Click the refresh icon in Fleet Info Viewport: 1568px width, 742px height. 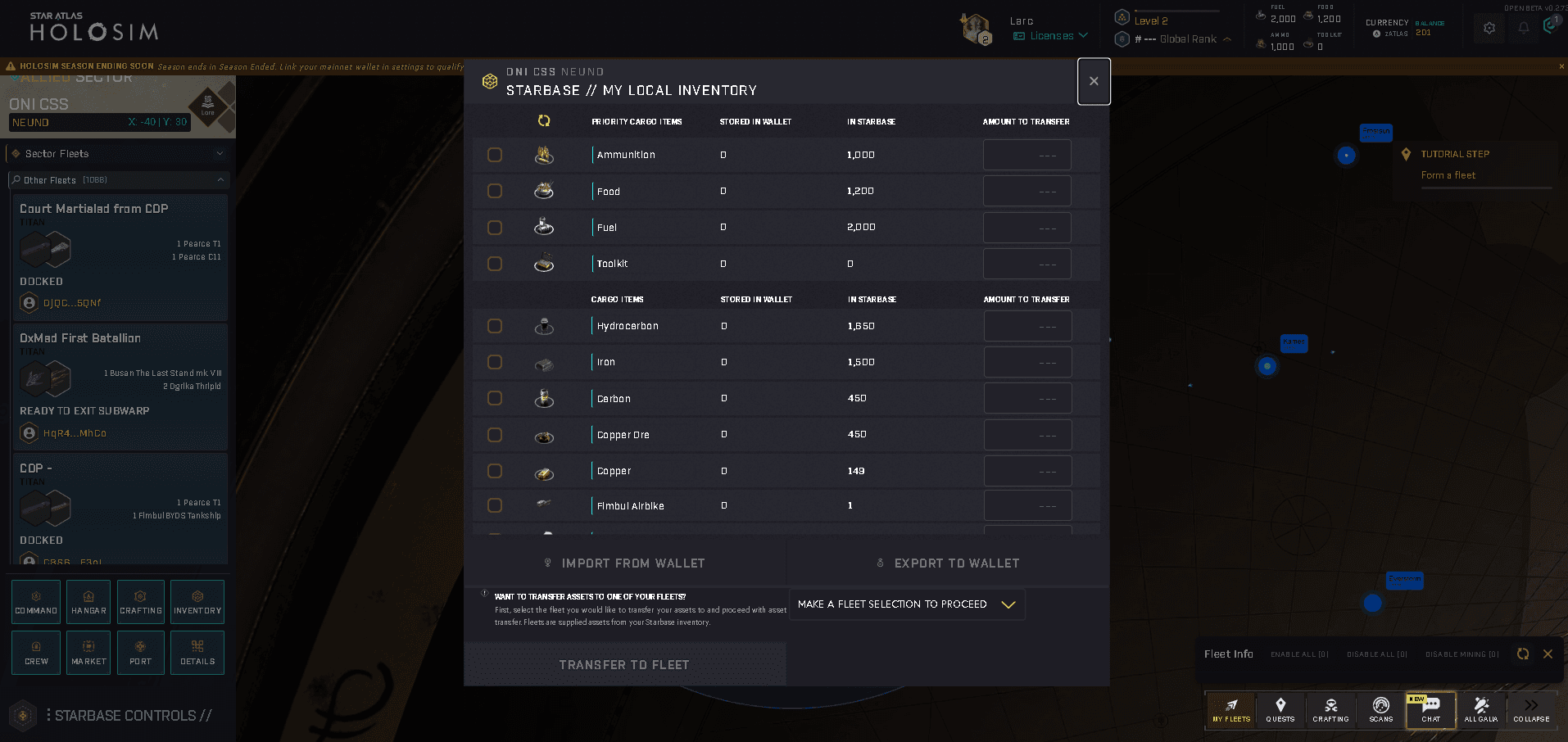[x=1522, y=654]
